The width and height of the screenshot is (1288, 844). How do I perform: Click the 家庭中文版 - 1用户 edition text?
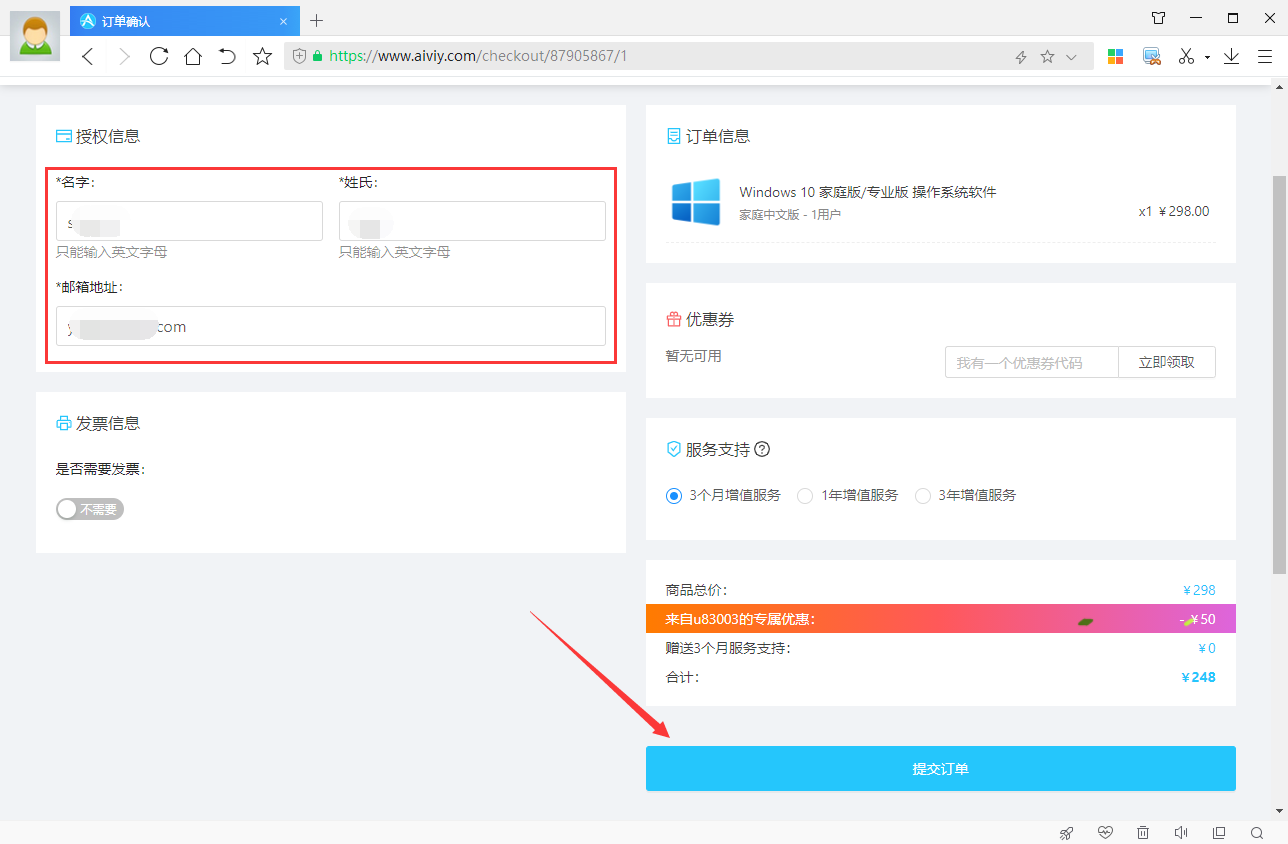790,214
